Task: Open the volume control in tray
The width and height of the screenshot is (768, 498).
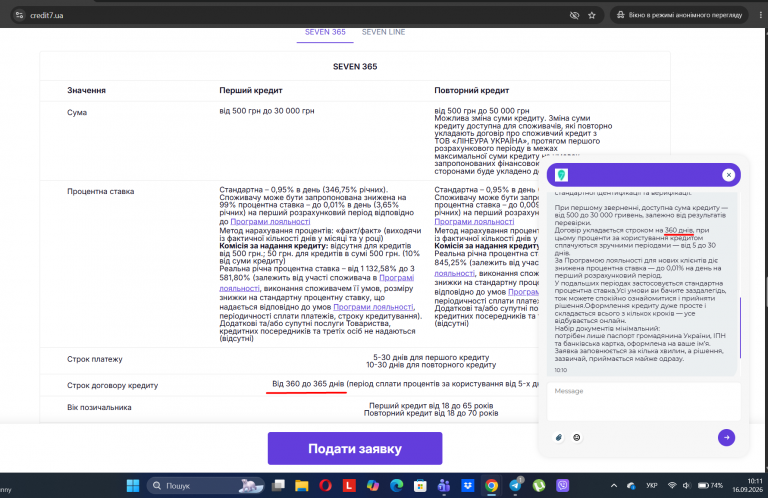Action: (686, 486)
